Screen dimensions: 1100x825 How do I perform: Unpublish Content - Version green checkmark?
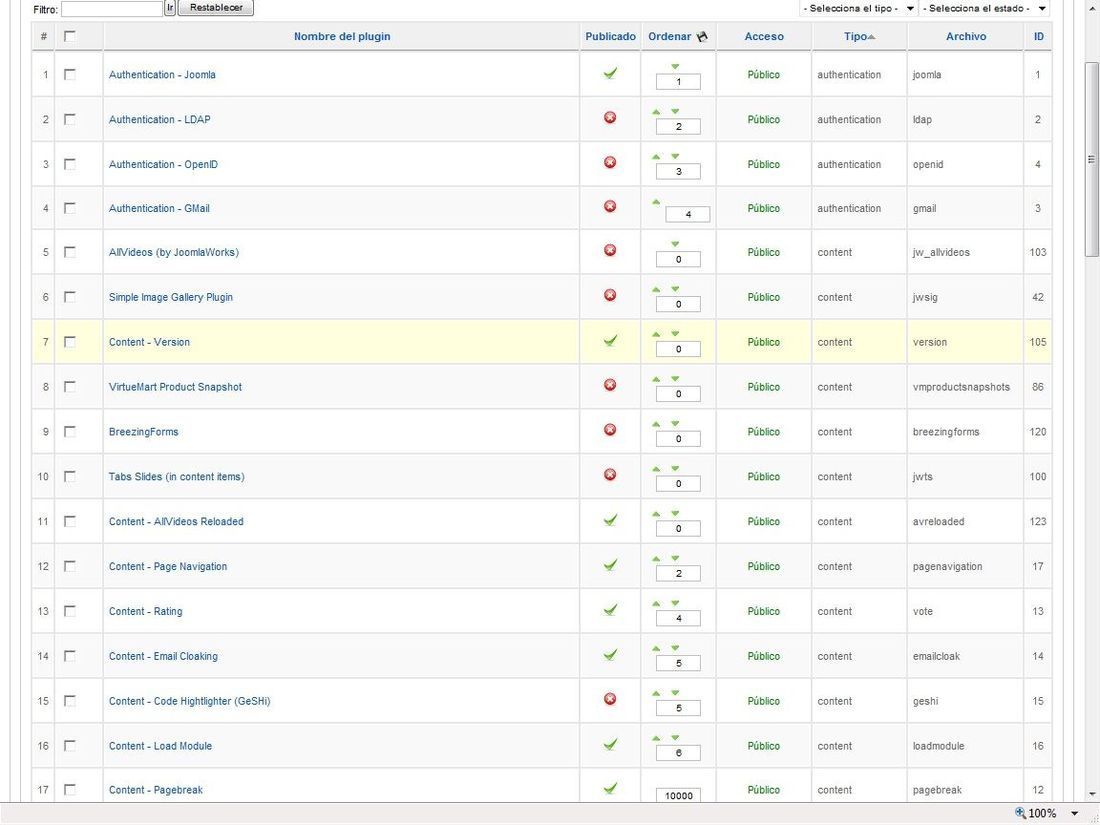(x=610, y=341)
